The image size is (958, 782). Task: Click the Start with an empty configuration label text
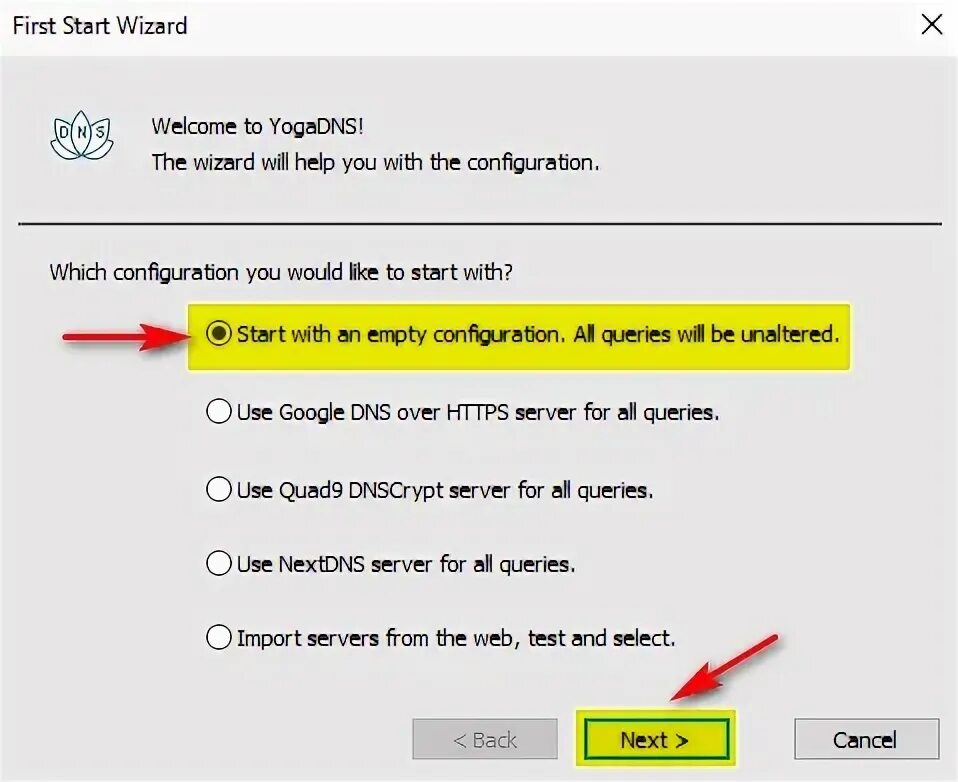click(x=538, y=334)
